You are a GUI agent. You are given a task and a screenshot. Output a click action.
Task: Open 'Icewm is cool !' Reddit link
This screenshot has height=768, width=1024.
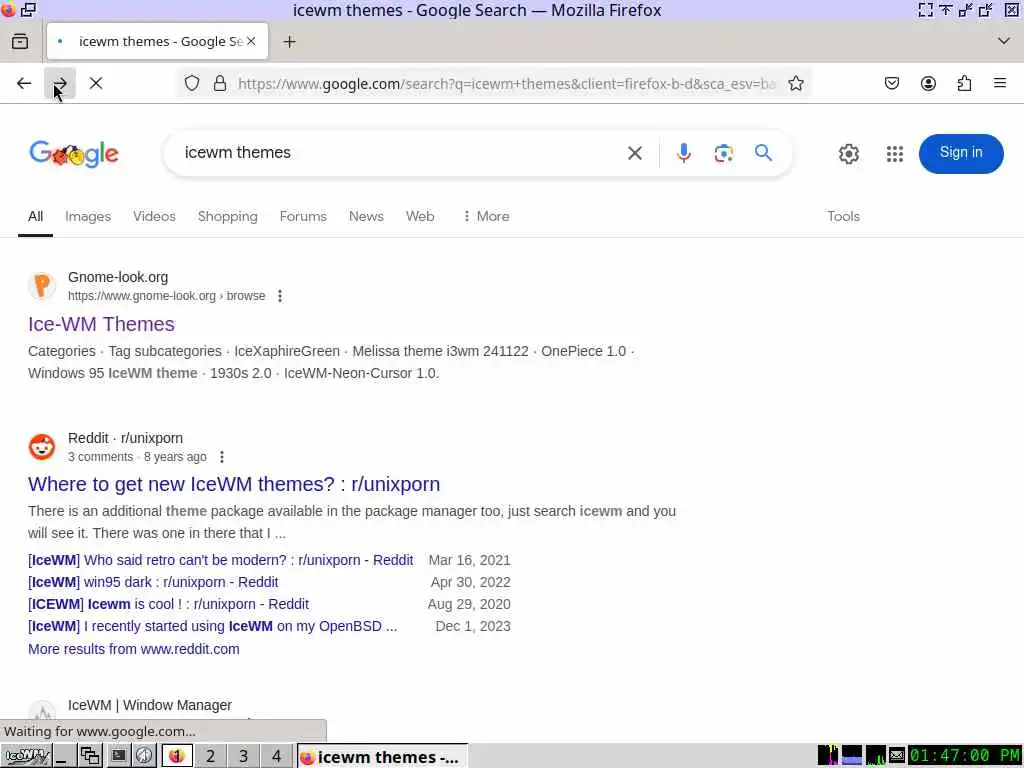[168, 604]
